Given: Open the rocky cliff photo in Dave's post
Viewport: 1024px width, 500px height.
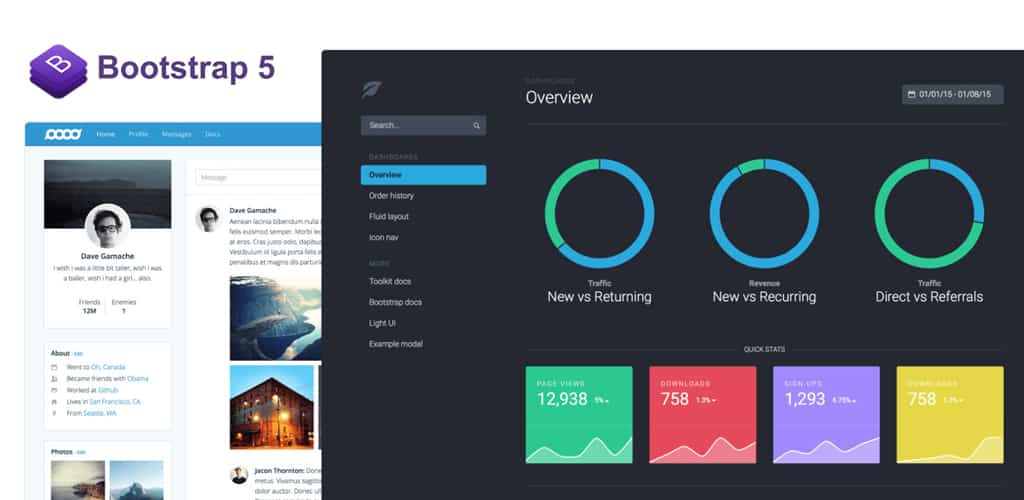Looking at the screenshot, I should pos(276,318).
